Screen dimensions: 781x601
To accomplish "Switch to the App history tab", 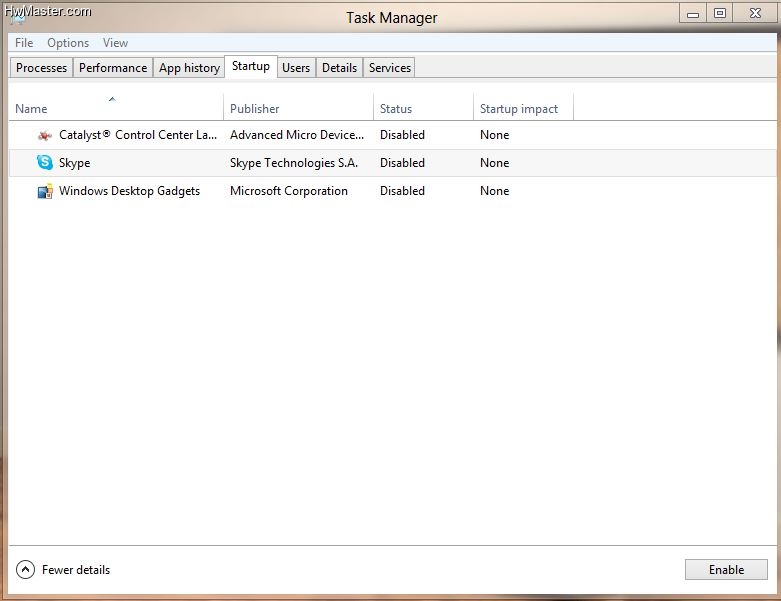I will 189,68.
